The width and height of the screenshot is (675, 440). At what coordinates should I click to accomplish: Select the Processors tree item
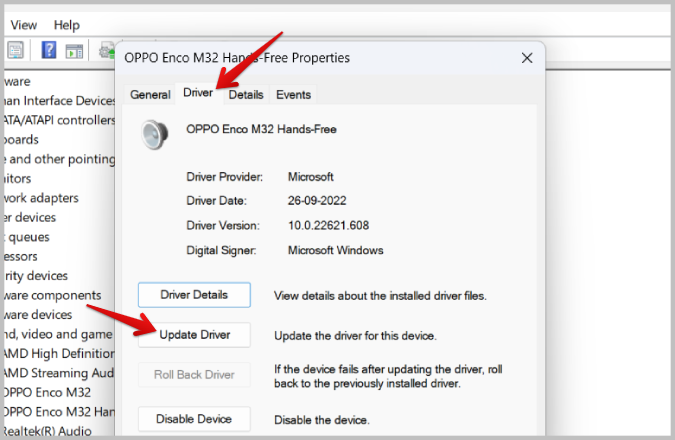click(21, 257)
